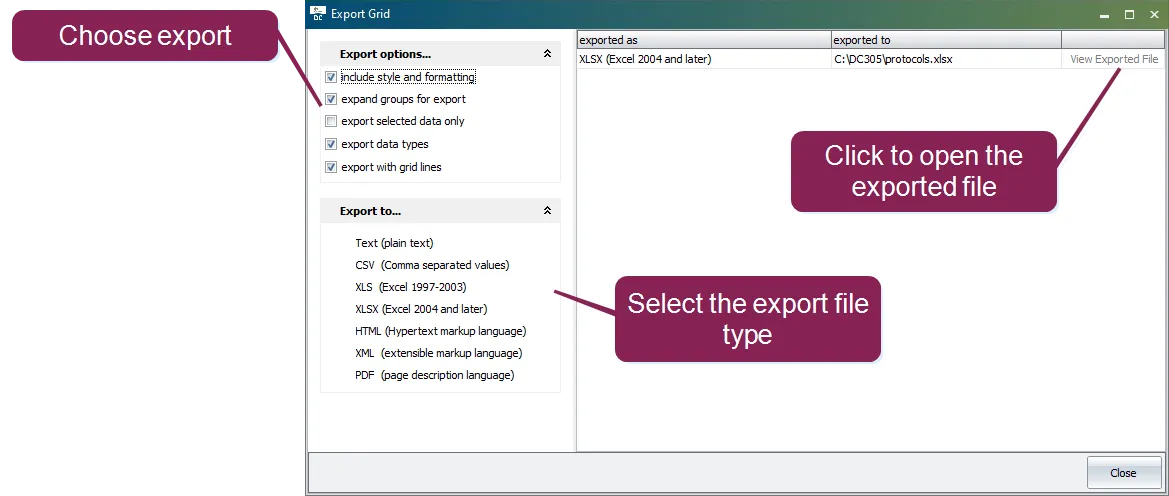
Task: Select PDF (page description language) export type
Action: 435,375
